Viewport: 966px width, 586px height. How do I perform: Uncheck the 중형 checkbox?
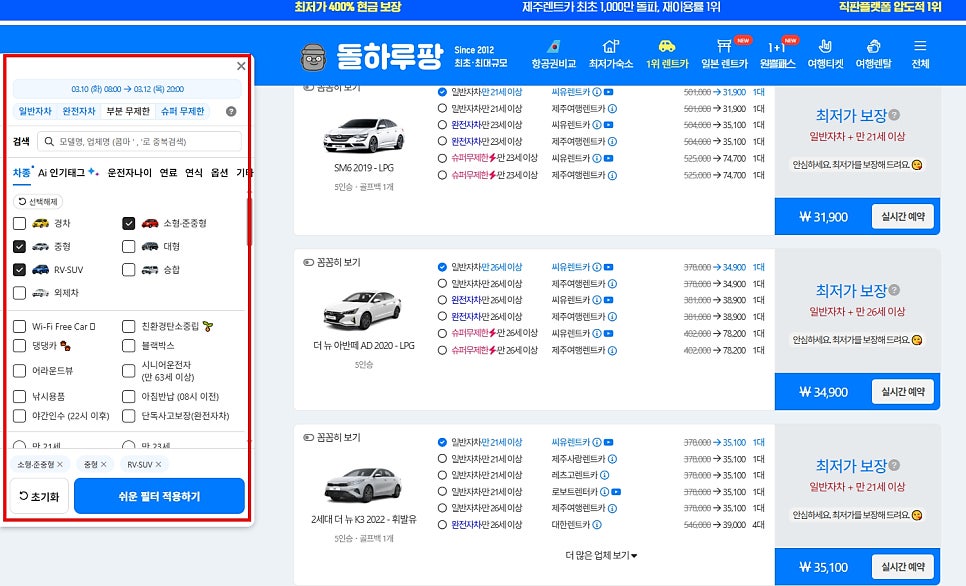tap(20, 246)
